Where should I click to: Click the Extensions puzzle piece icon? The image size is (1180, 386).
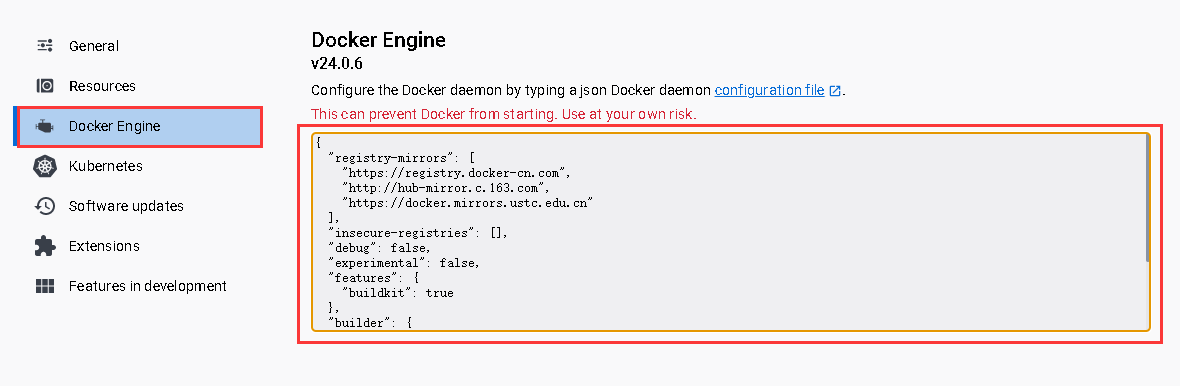pyautogui.click(x=45, y=246)
